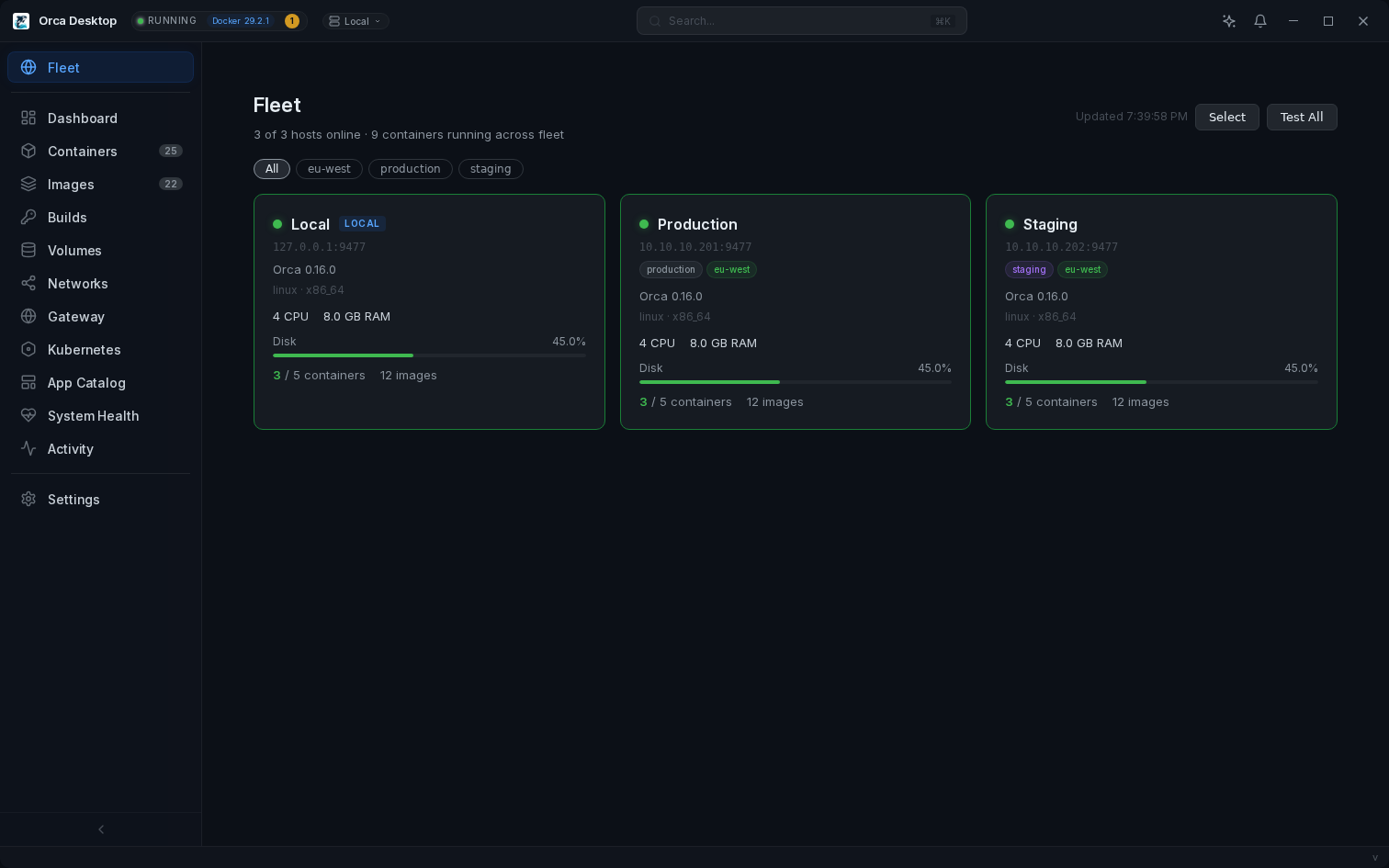Go to Dashboard in sidebar
Image resolution: width=1389 pixels, height=868 pixels.
click(101, 118)
